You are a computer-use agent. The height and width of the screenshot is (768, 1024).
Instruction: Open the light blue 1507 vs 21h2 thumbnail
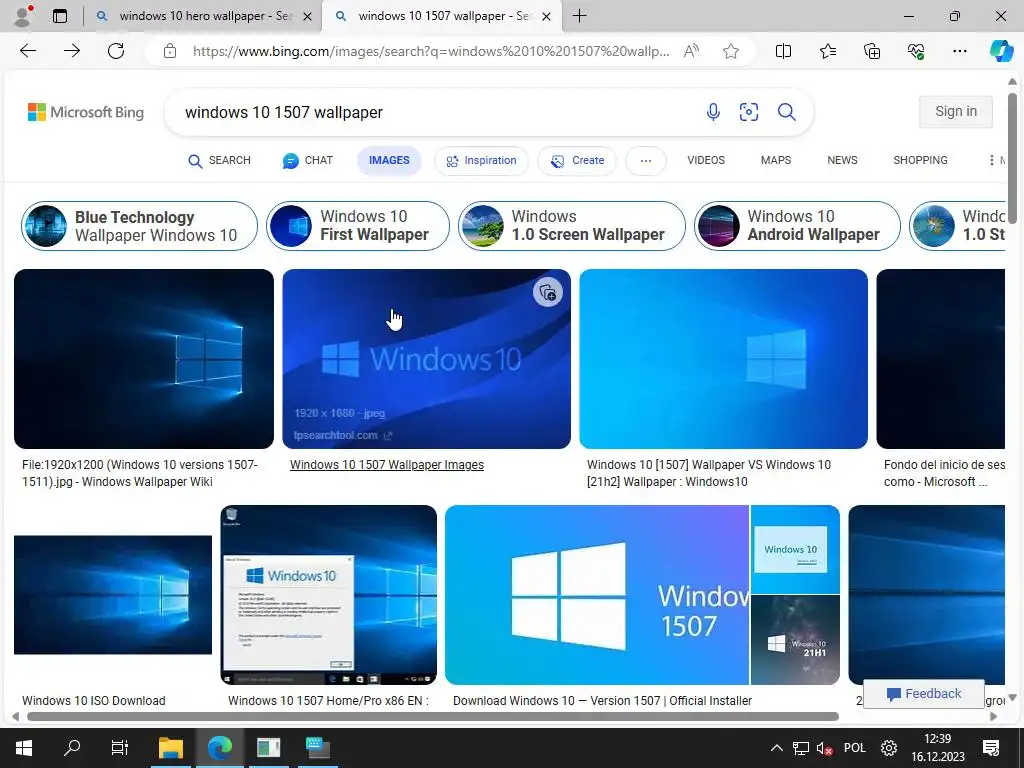(724, 359)
